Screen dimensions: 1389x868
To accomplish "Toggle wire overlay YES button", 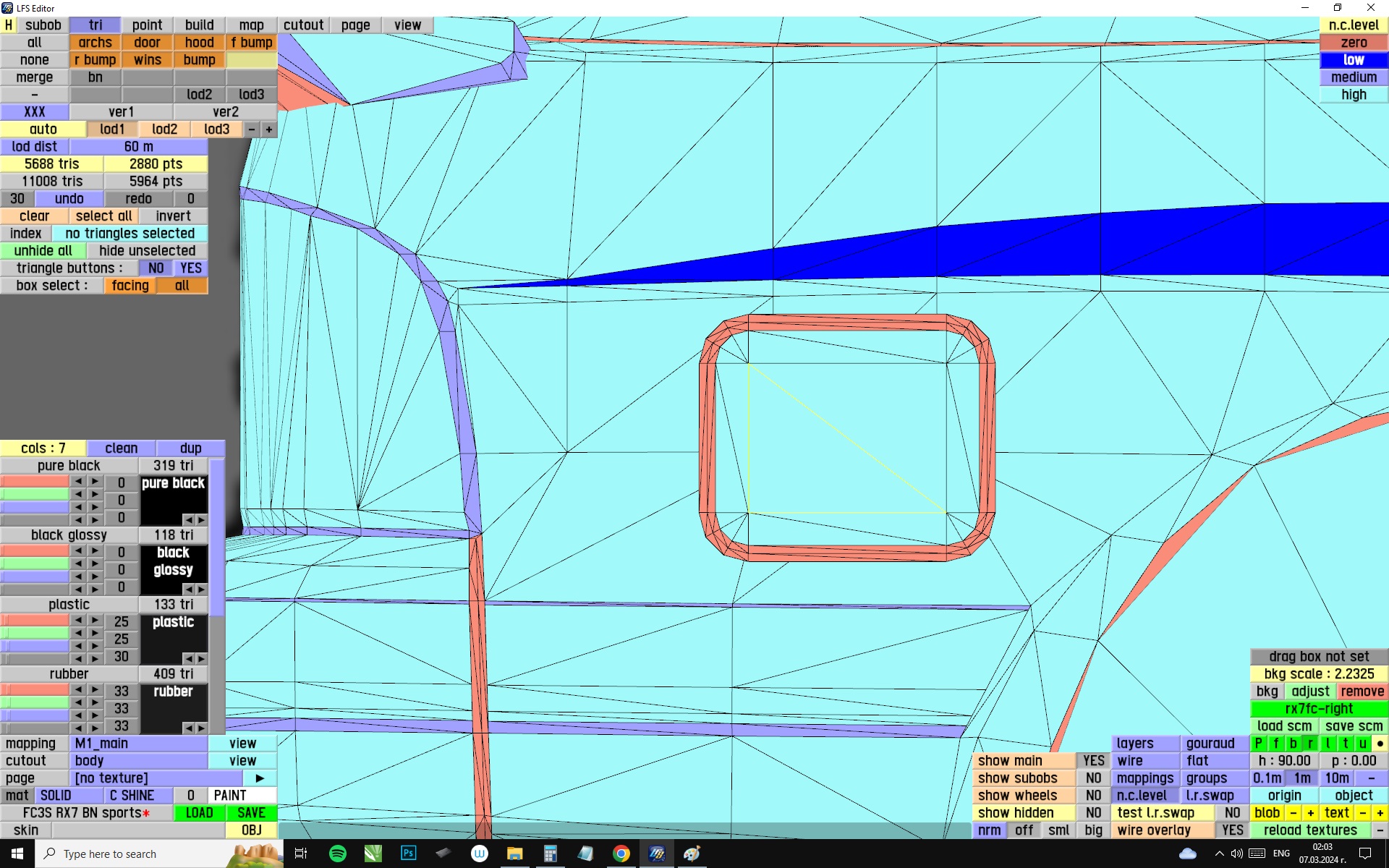I will point(1232,830).
